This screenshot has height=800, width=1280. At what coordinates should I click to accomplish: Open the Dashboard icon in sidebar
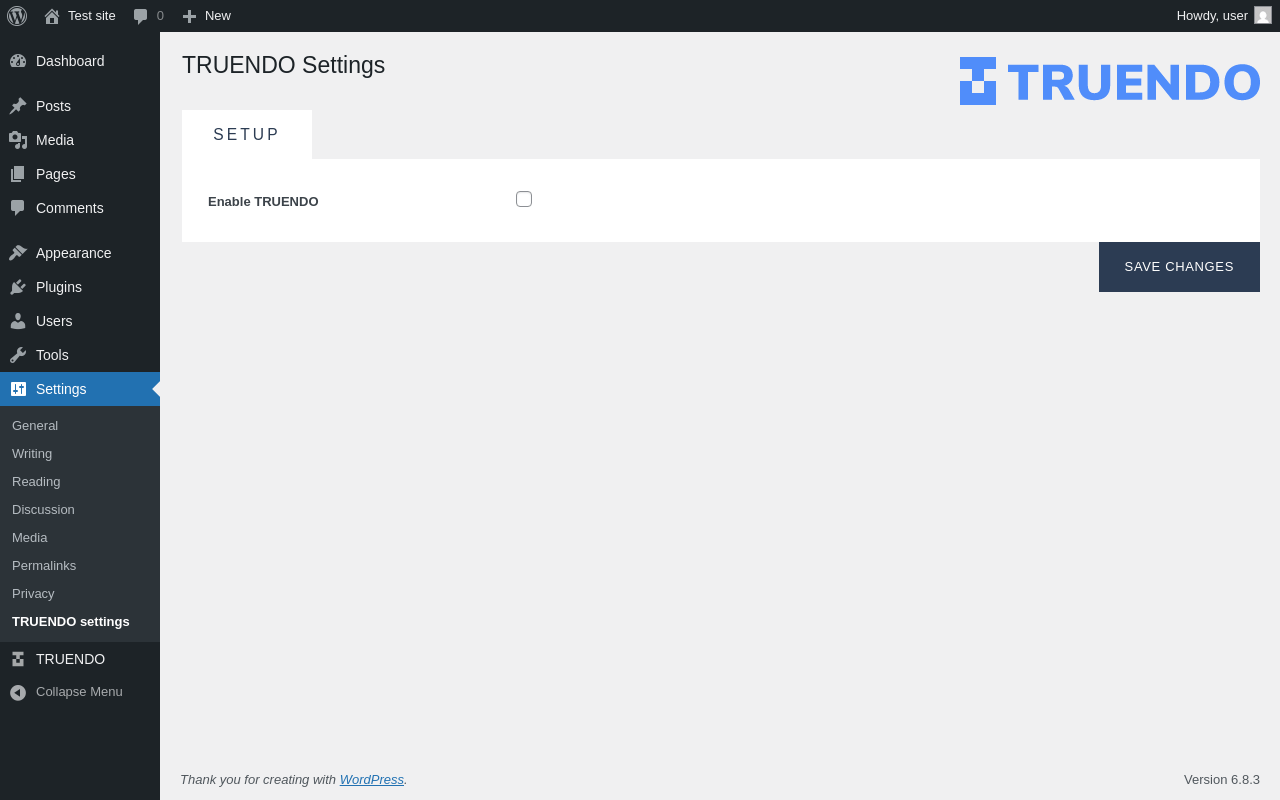click(18, 61)
